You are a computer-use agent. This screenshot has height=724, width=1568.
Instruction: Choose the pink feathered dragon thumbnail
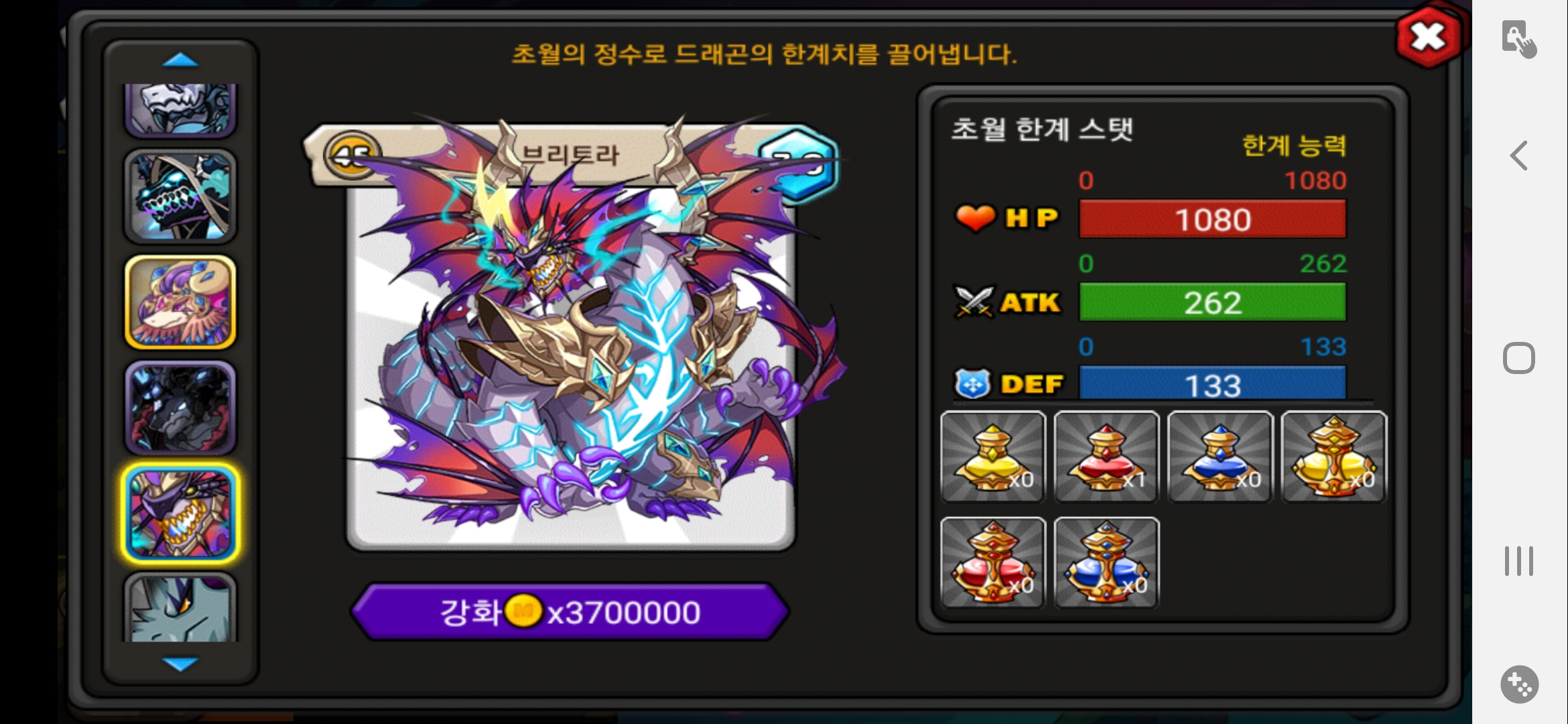pos(180,302)
